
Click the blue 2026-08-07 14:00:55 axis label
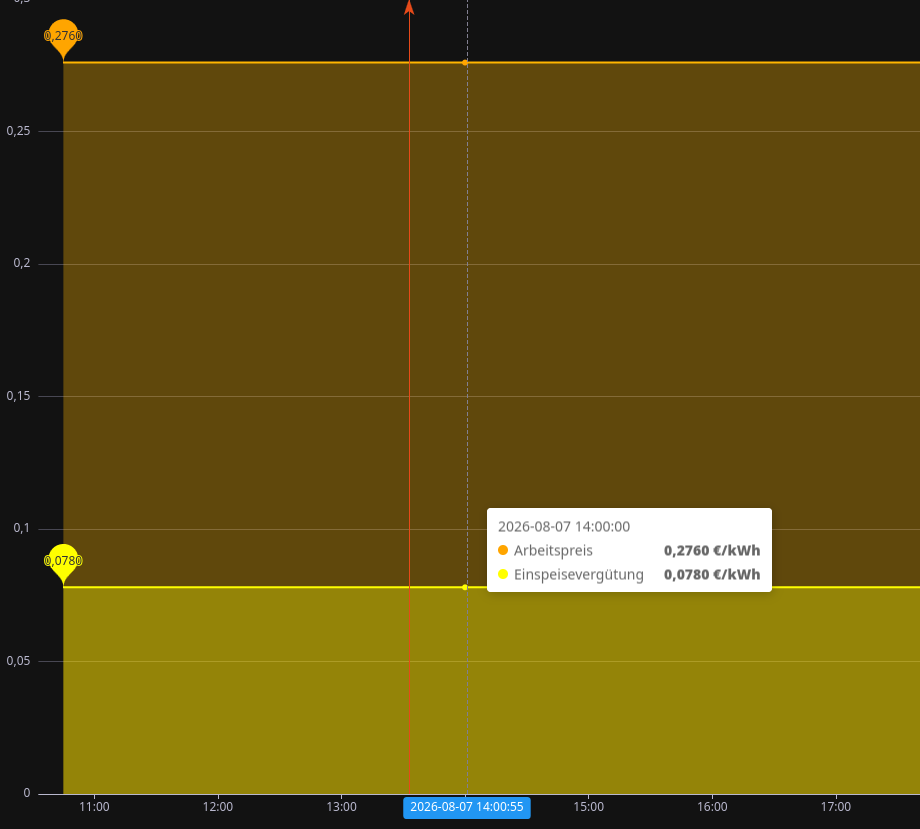pyautogui.click(x=467, y=807)
